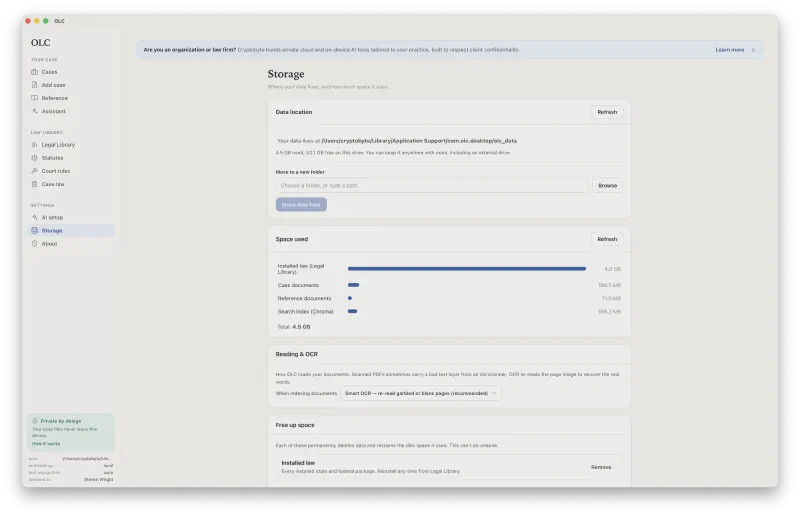The height and width of the screenshot is (516, 800).
Task: Click the OLC logo in sidebar
Action: click(x=41, y=42)
